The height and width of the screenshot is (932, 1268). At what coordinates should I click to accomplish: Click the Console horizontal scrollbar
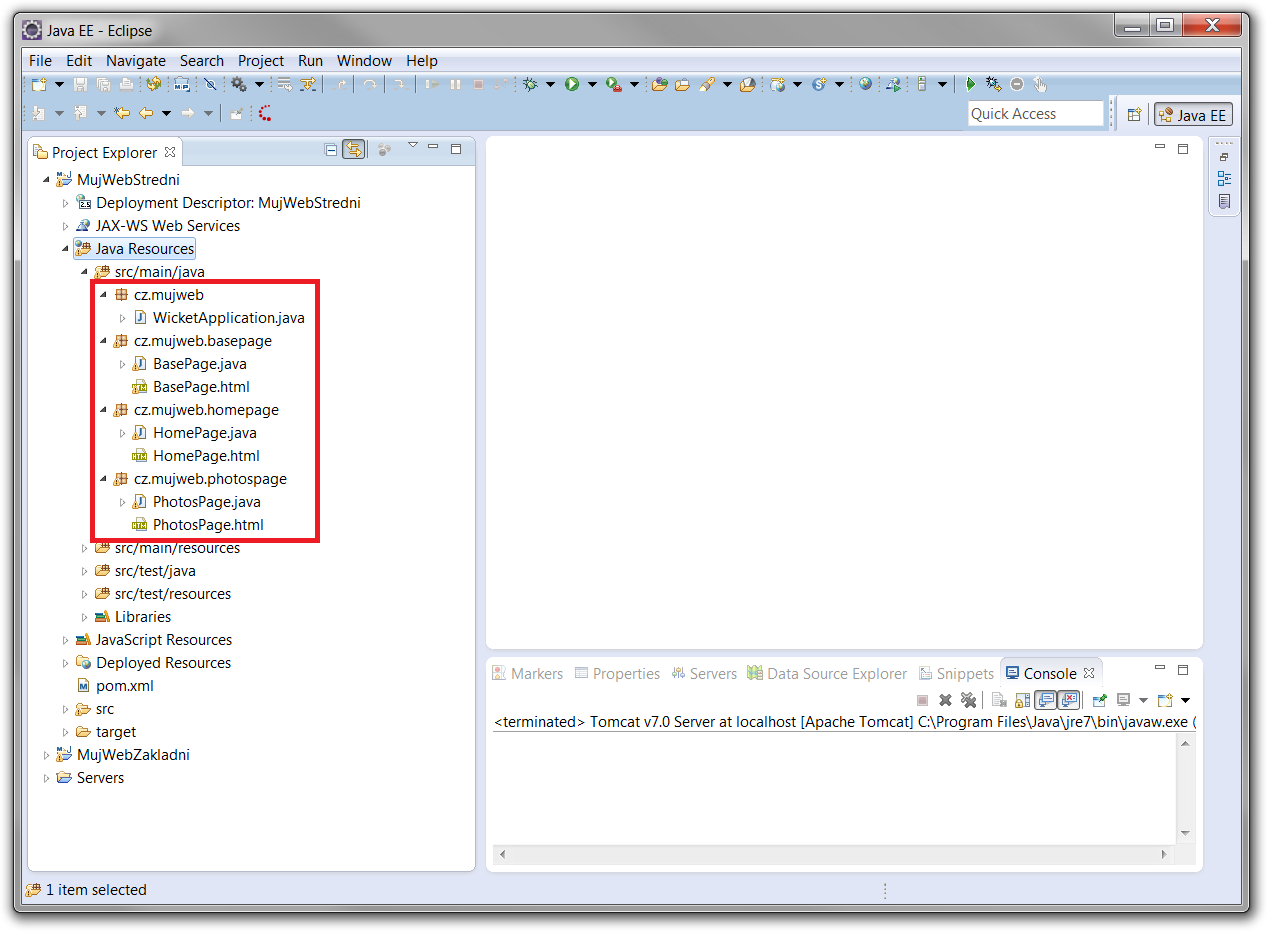830,855
